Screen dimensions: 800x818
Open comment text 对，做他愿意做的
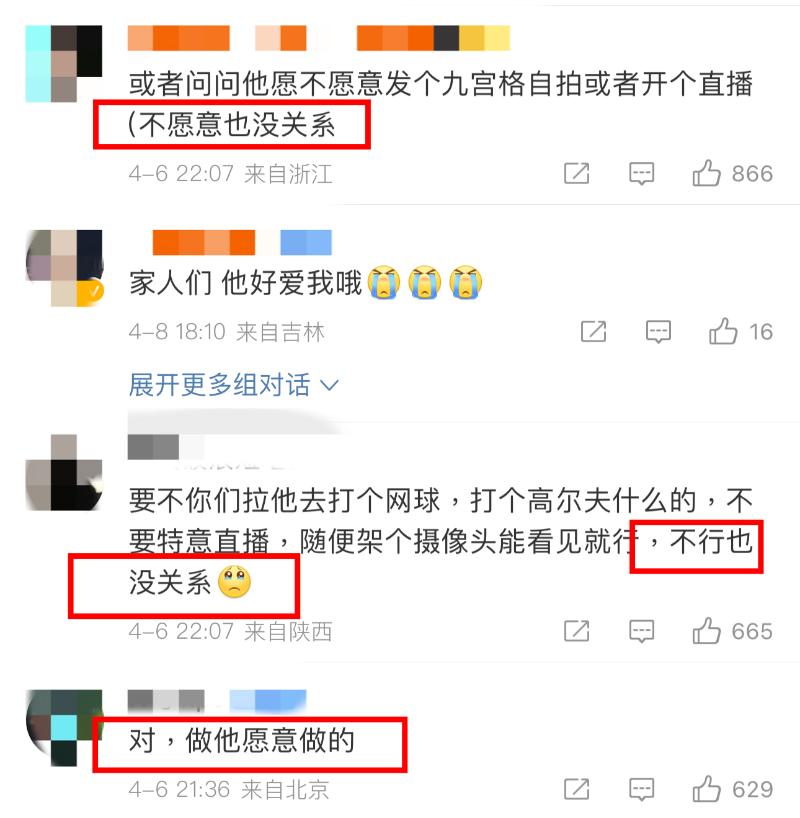[x=242, y=741]
